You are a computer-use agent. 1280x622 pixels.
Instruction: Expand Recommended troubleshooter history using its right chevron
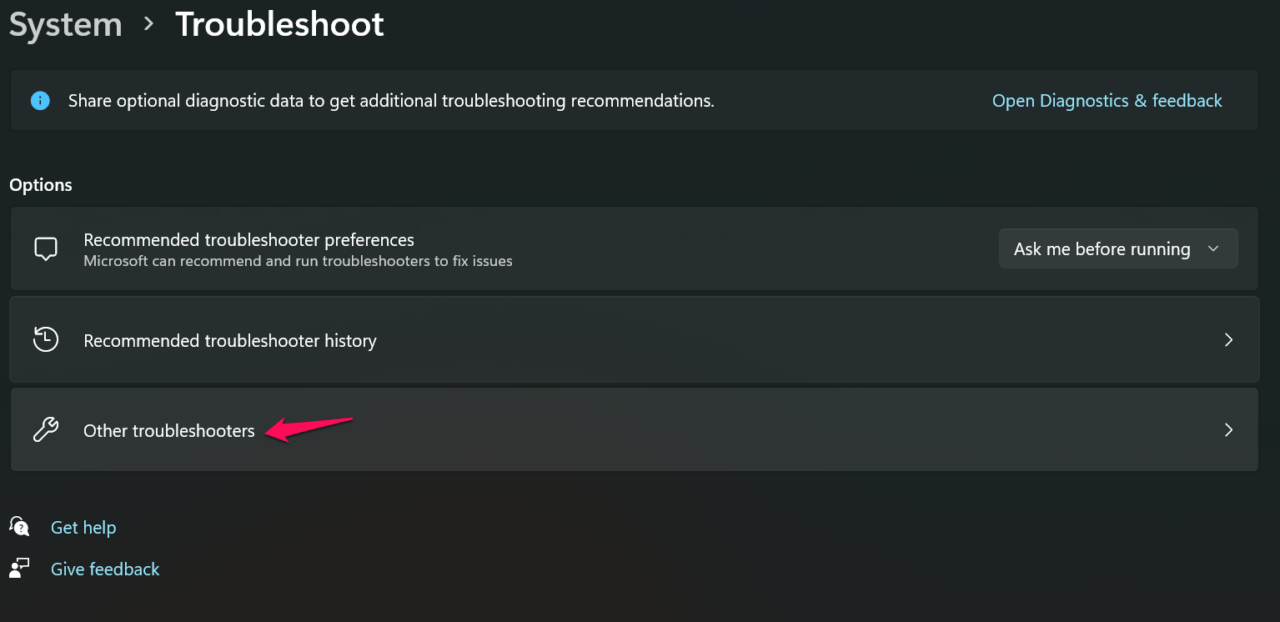pyautogui.click(x=1229, y=340)
